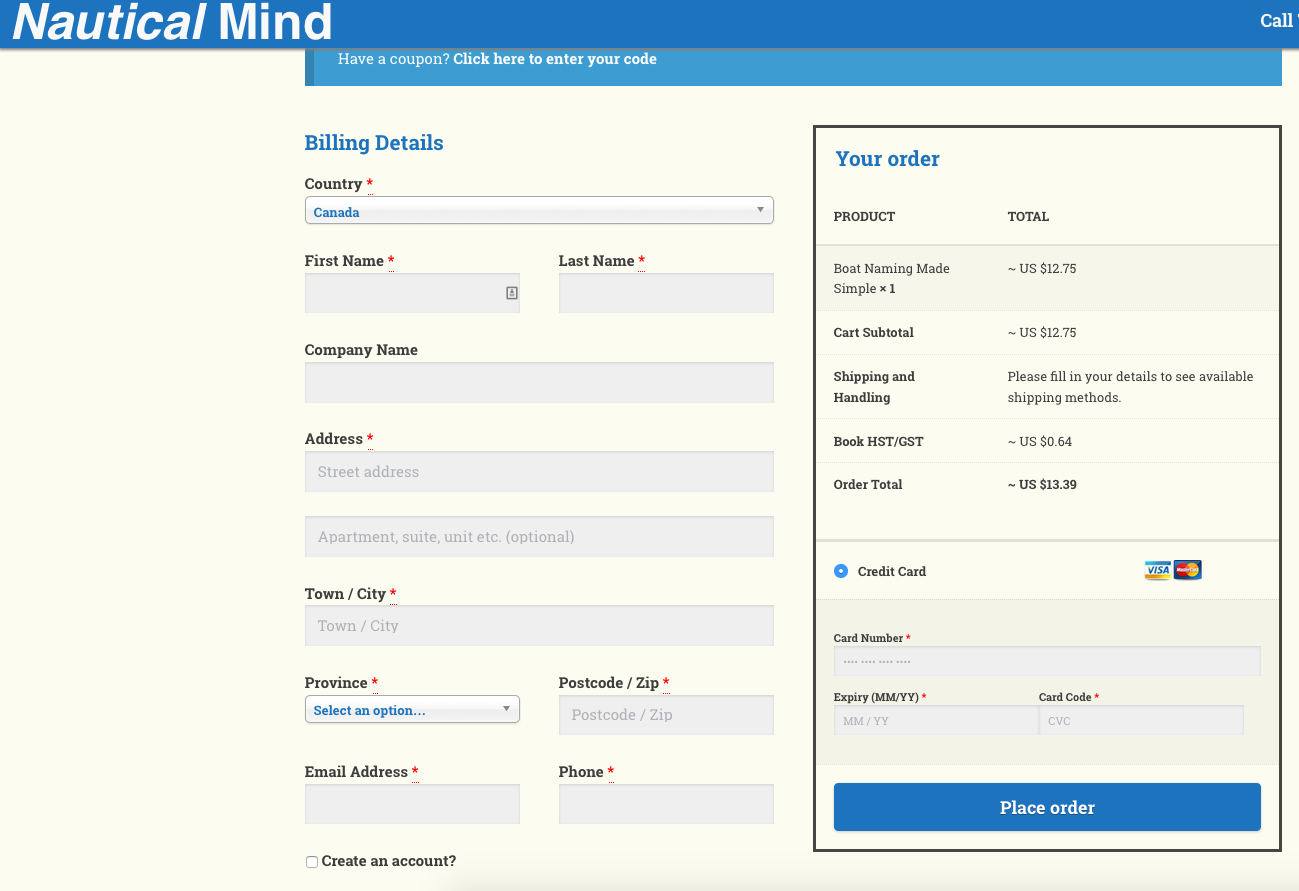The height and width of the screenshot is (891, 1299).
Task: Click the MasterCard icon
Action: 1188,571
